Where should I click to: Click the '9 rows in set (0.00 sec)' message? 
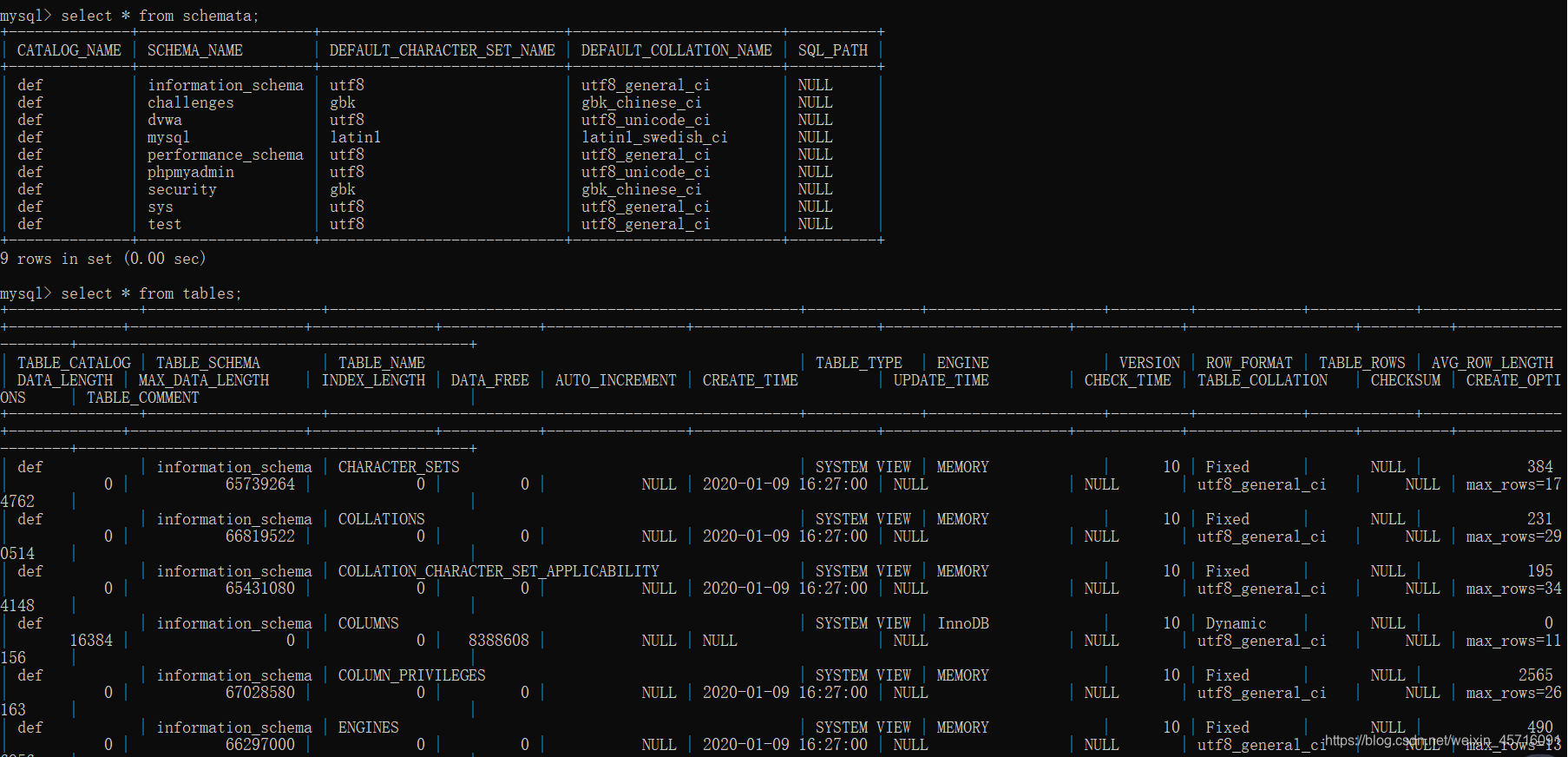pyautogui.click(x=103, y=259)
